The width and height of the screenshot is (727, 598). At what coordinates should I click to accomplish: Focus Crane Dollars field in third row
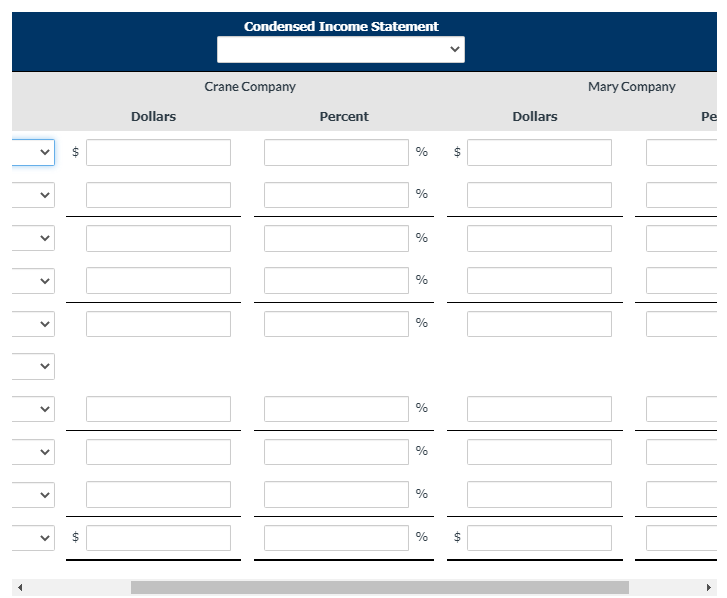(x=158, y=238)
